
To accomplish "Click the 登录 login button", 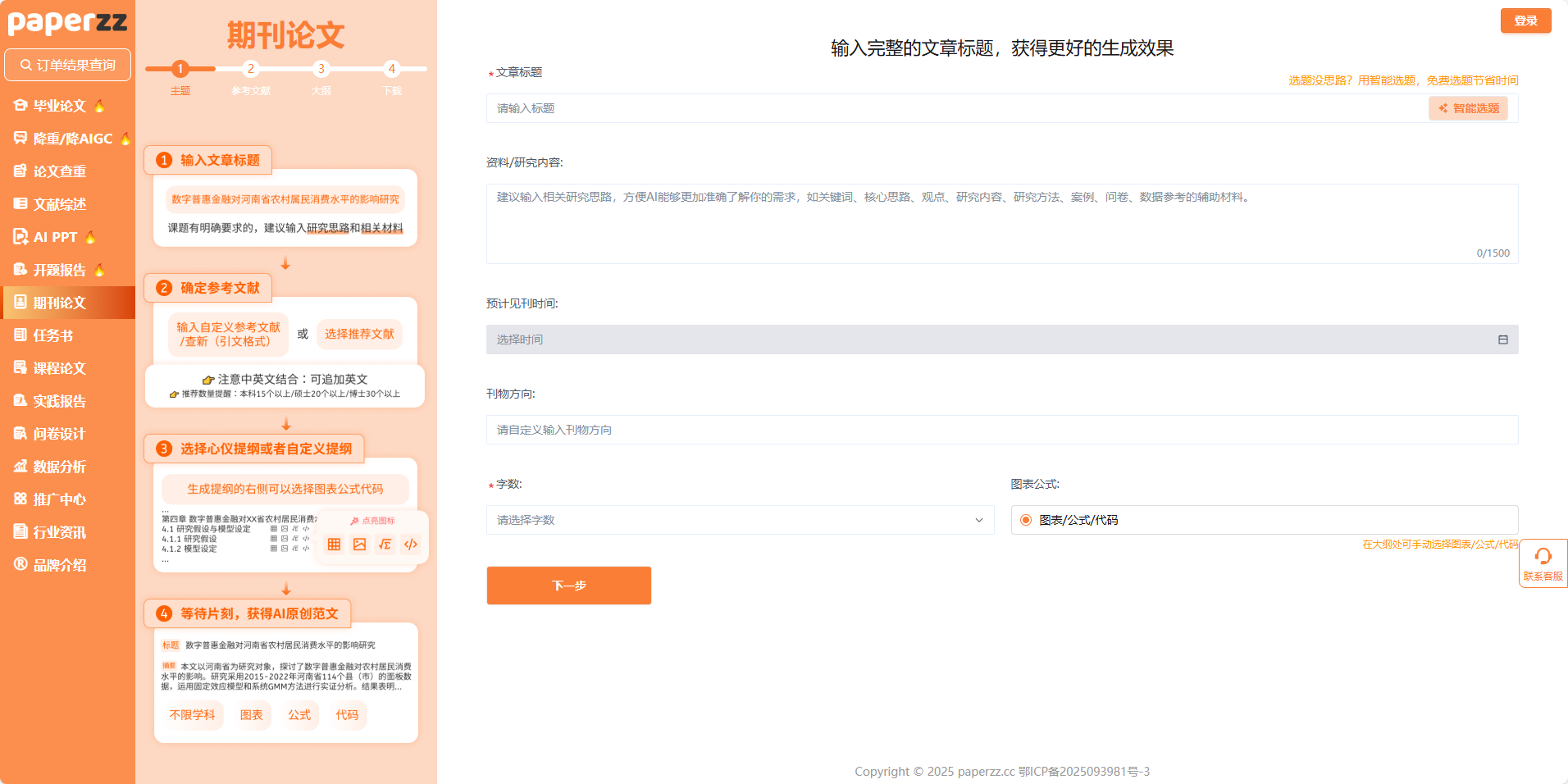I will coord(1525,21).
